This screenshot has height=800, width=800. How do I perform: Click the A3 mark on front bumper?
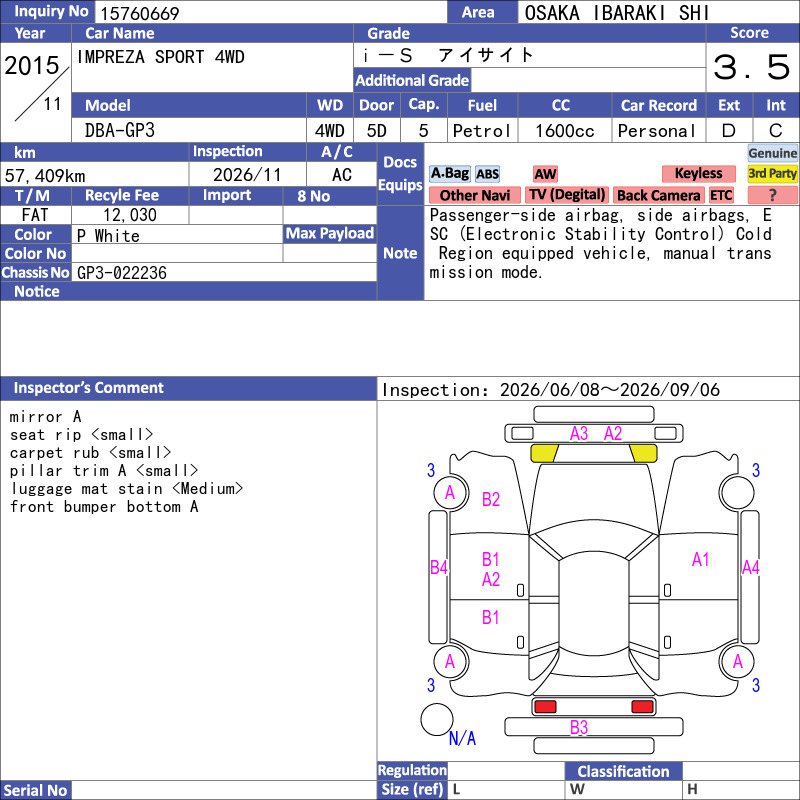(x=579, y=434)
